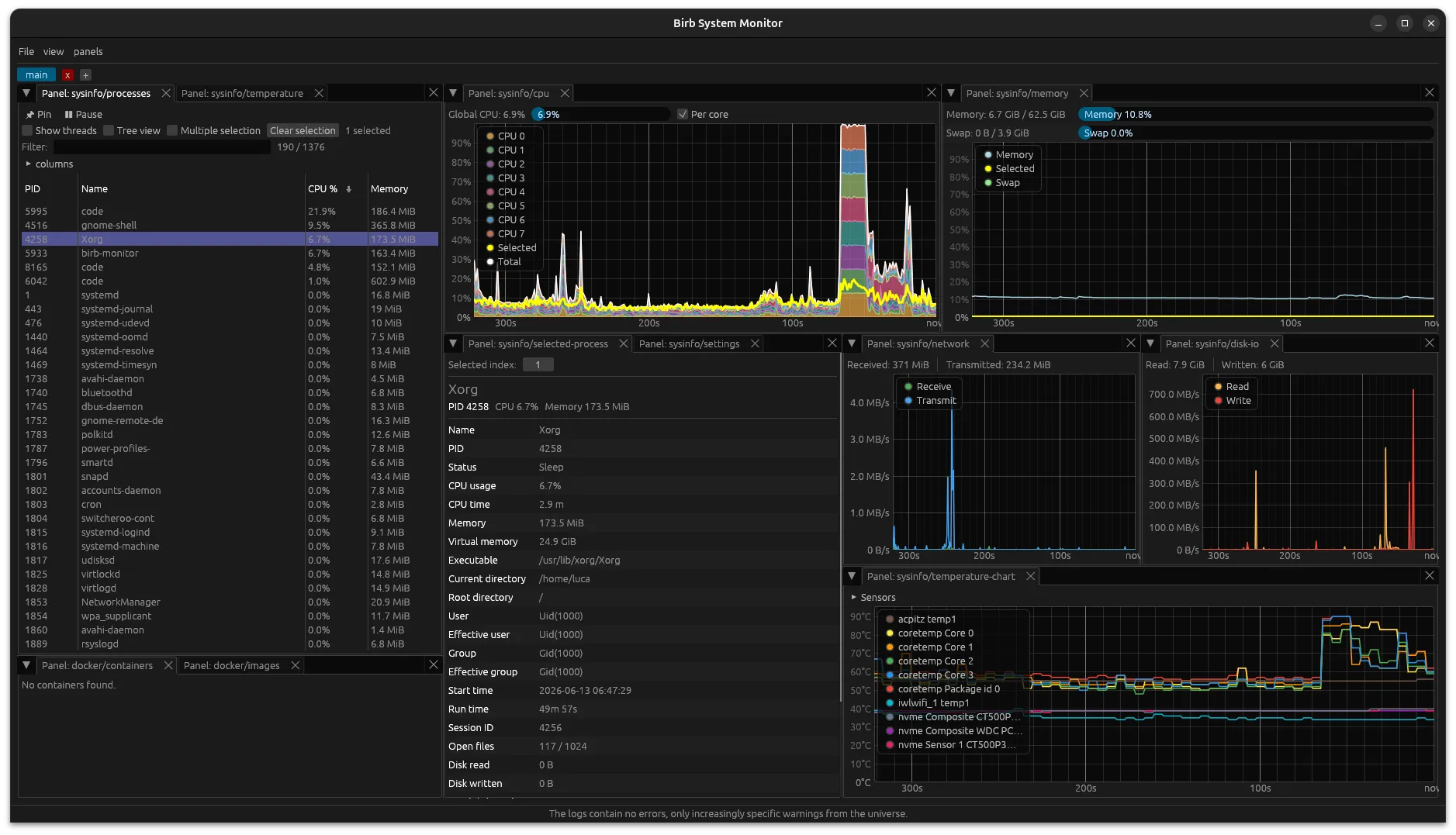Image resolution: width=1456 pixels, height=835 pixels.
Task: Open selected-process panel group dropdown
Action: tap(453, 343)
